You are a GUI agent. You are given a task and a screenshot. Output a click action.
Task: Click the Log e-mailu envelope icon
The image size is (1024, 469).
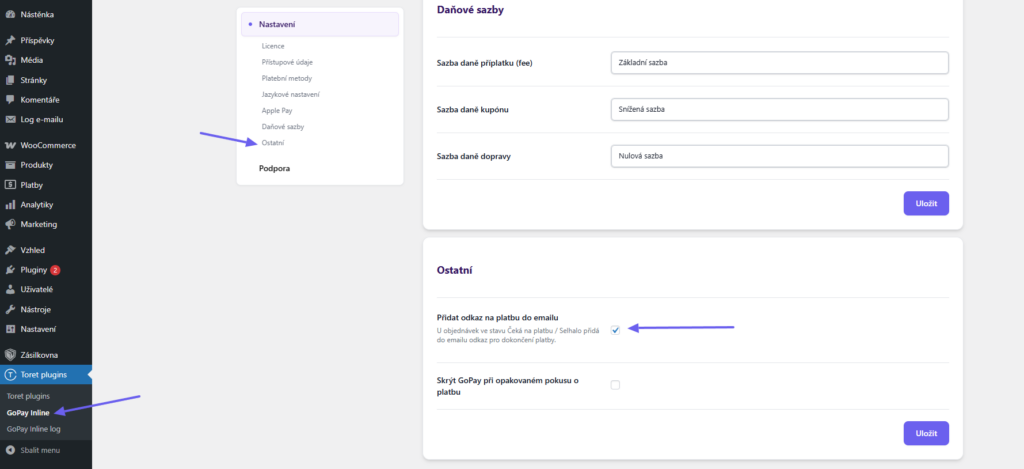tap(10, 120)
